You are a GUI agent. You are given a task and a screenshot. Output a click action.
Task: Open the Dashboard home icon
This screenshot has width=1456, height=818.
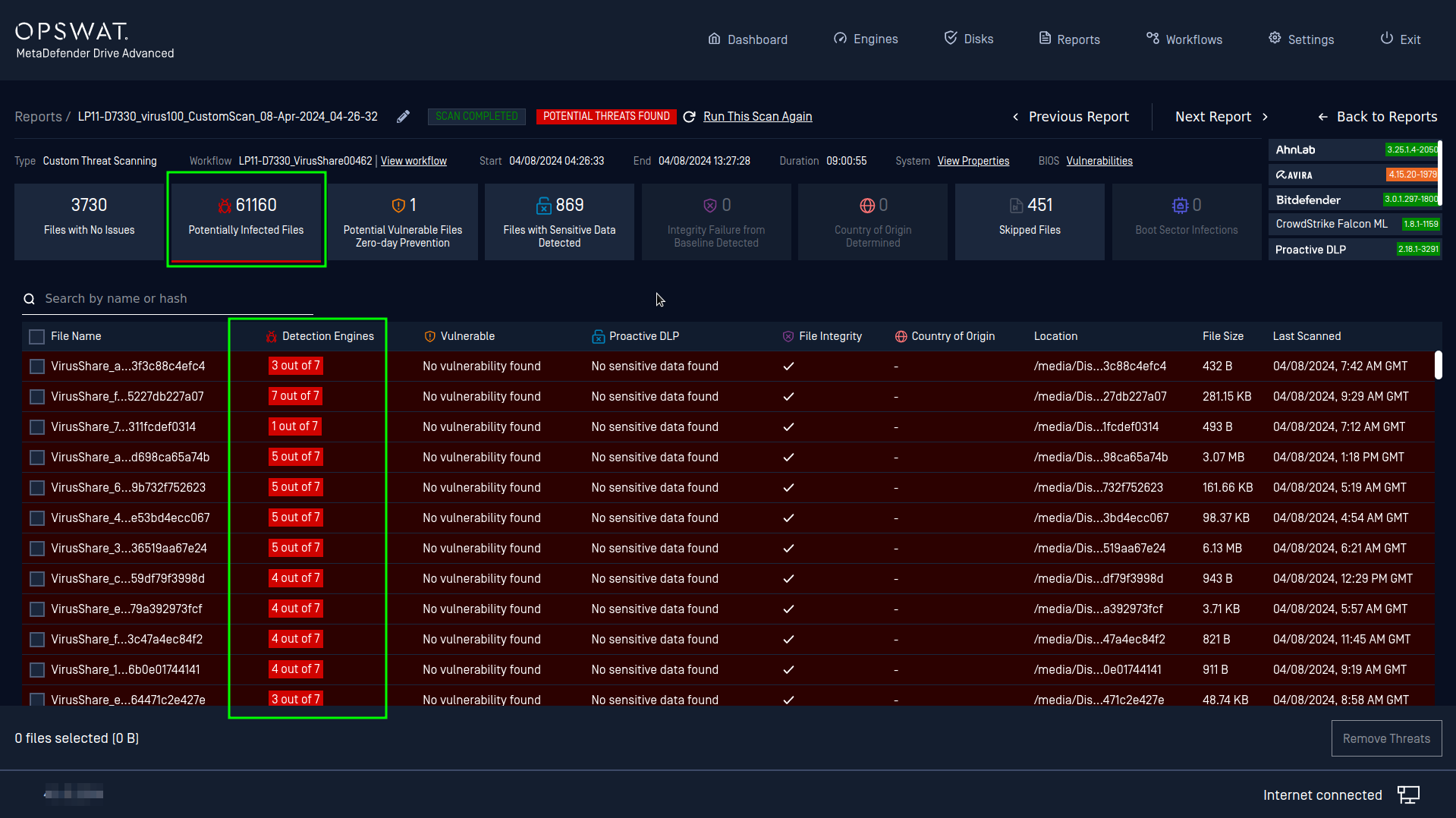tap(714, 39)
